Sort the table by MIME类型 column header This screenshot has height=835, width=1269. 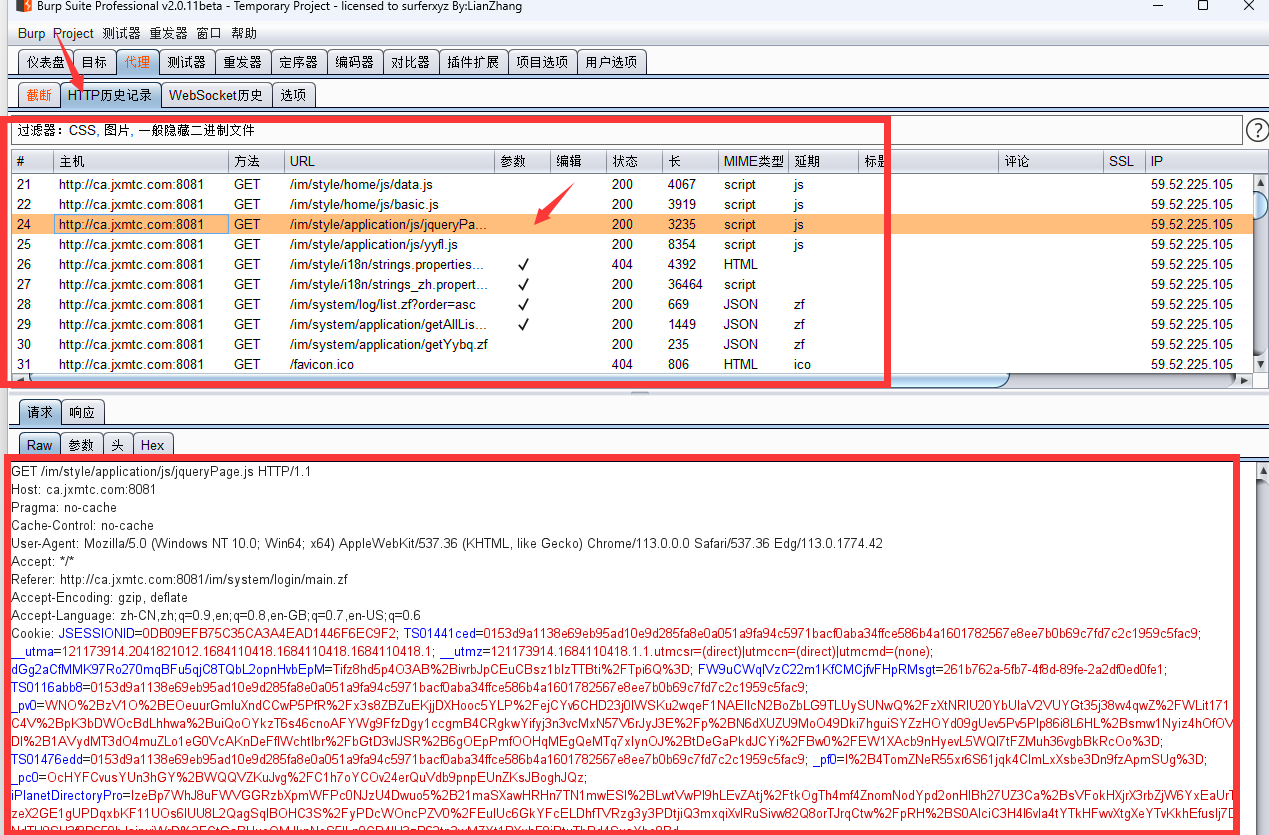point(753,162)
